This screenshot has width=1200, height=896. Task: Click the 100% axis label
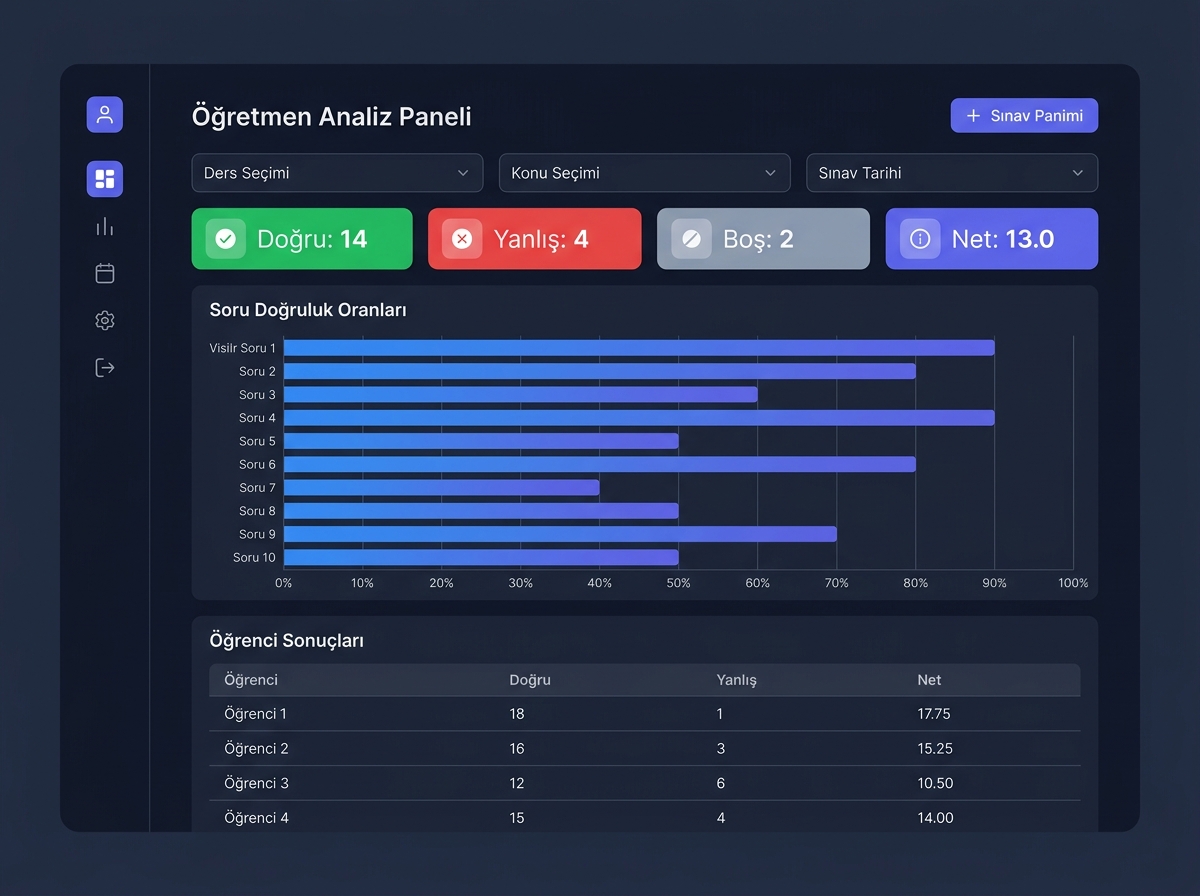[1073, 583]
